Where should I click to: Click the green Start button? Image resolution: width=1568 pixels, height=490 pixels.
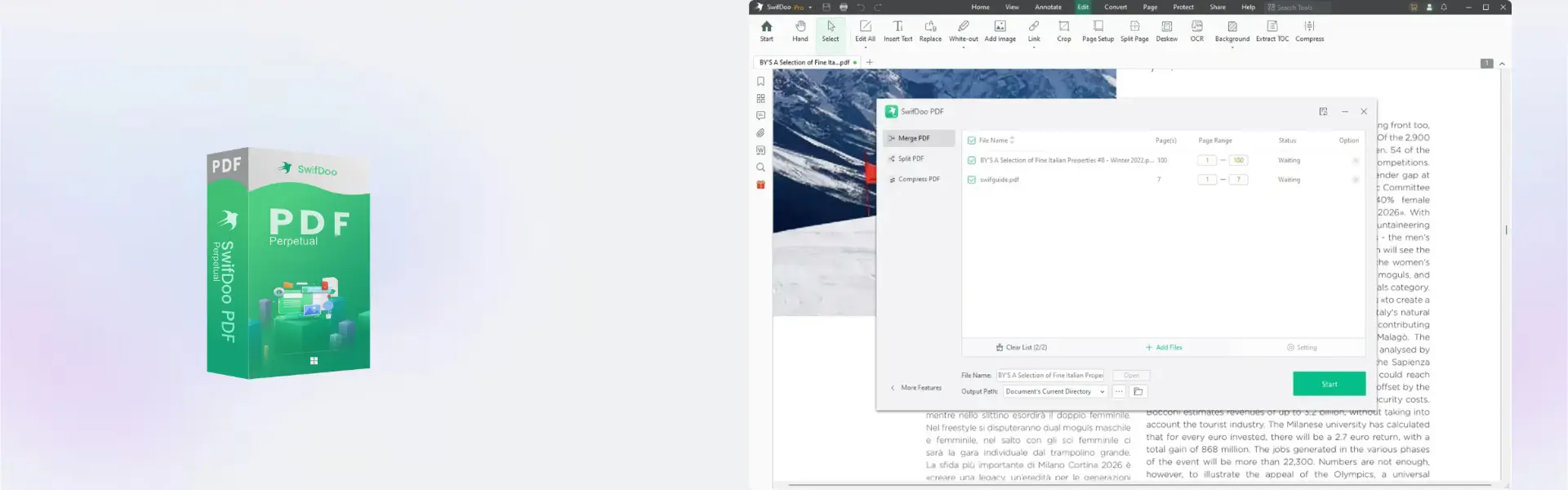pyautogui.click(x=1329, y=384)
